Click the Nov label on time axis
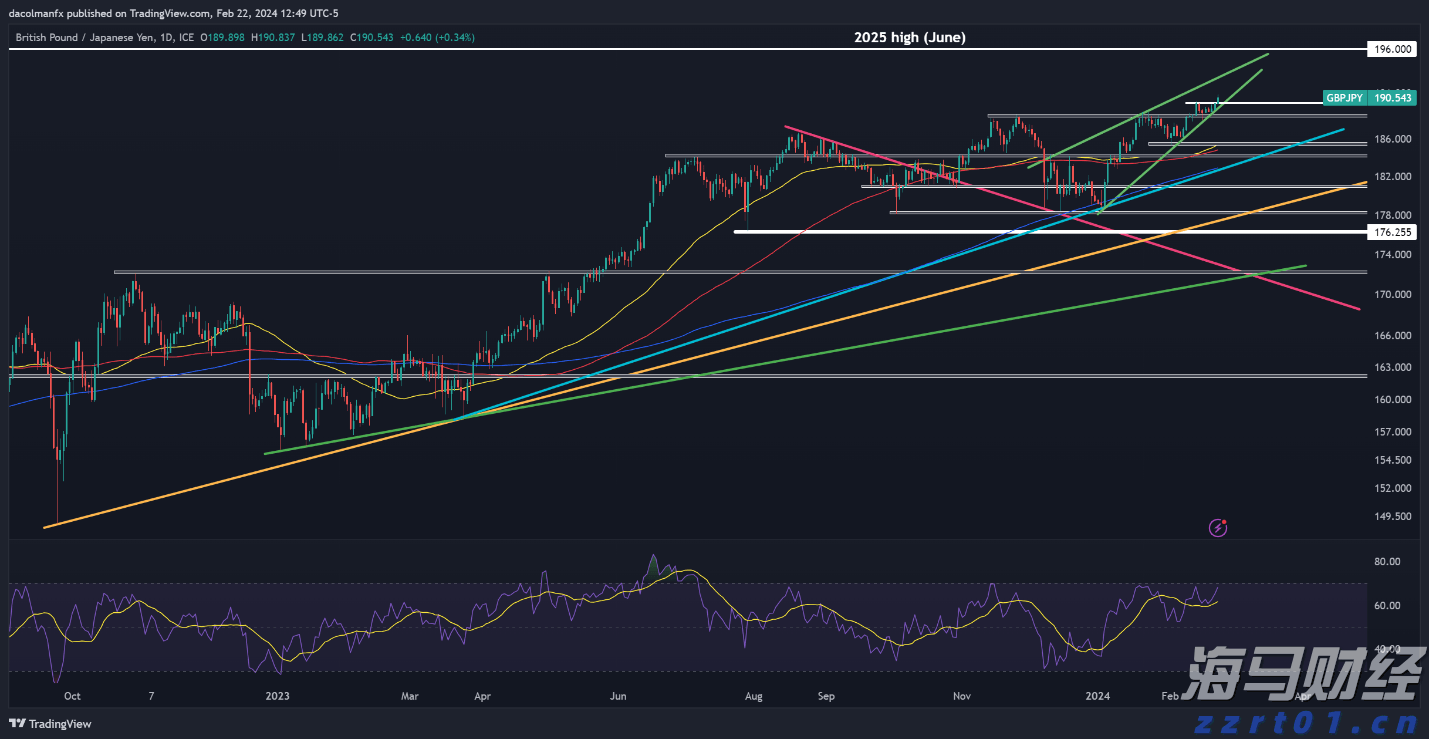Image resolution: width=1429 pixels, height=739 pixels. pos(962,695)
